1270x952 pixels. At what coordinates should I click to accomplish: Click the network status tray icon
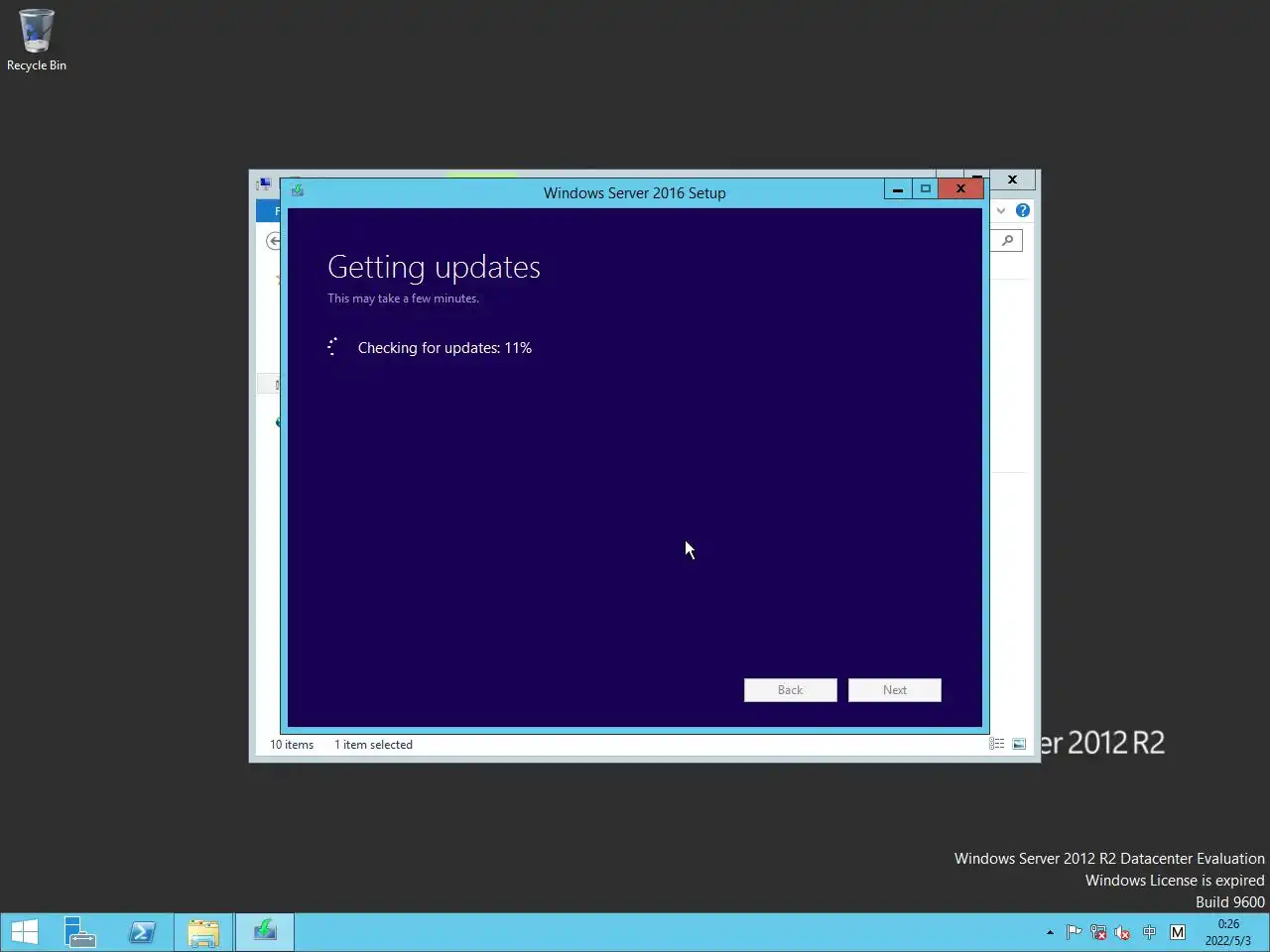pos(1098,932)
